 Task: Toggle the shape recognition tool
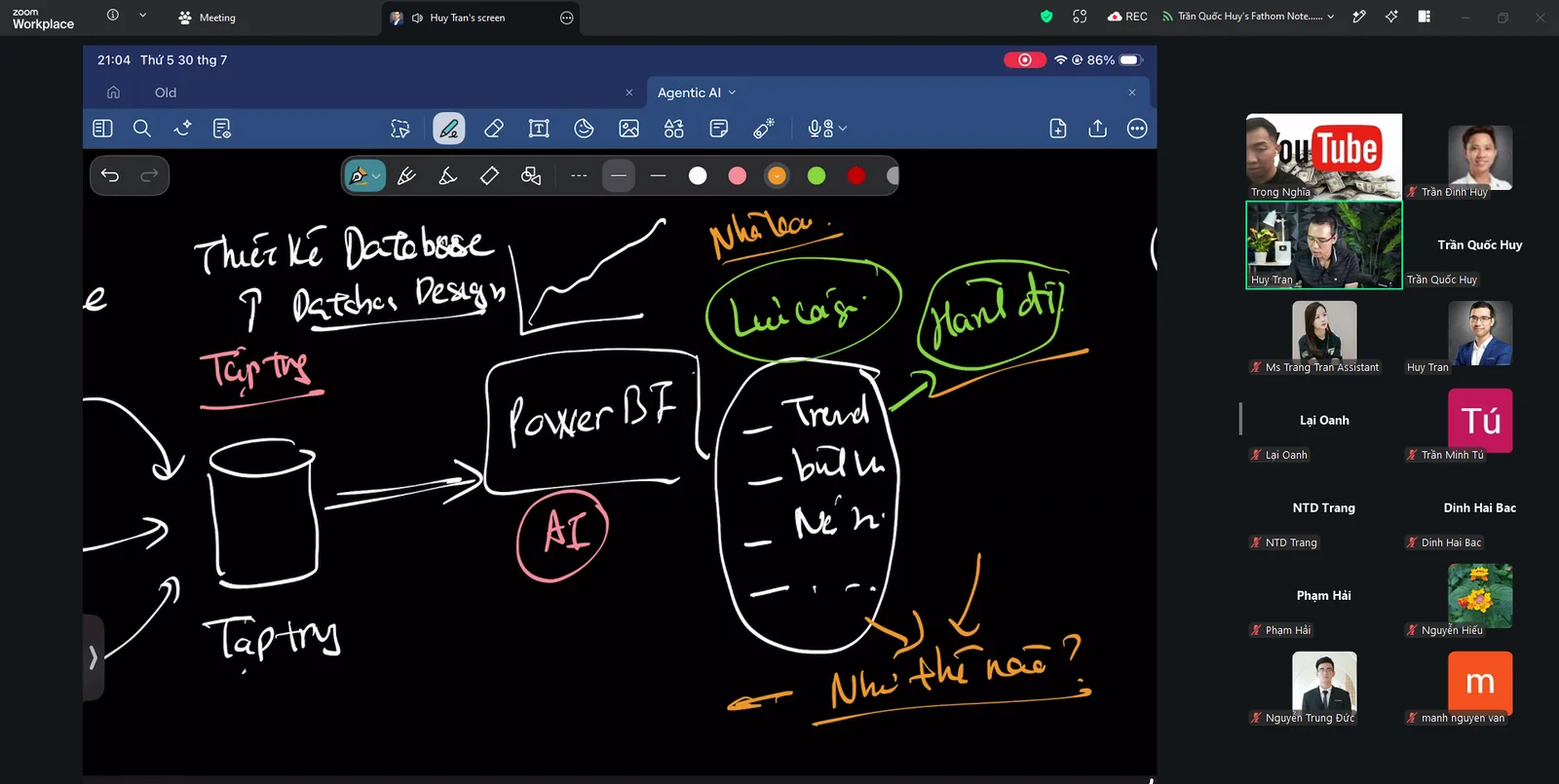pos(531,175)
